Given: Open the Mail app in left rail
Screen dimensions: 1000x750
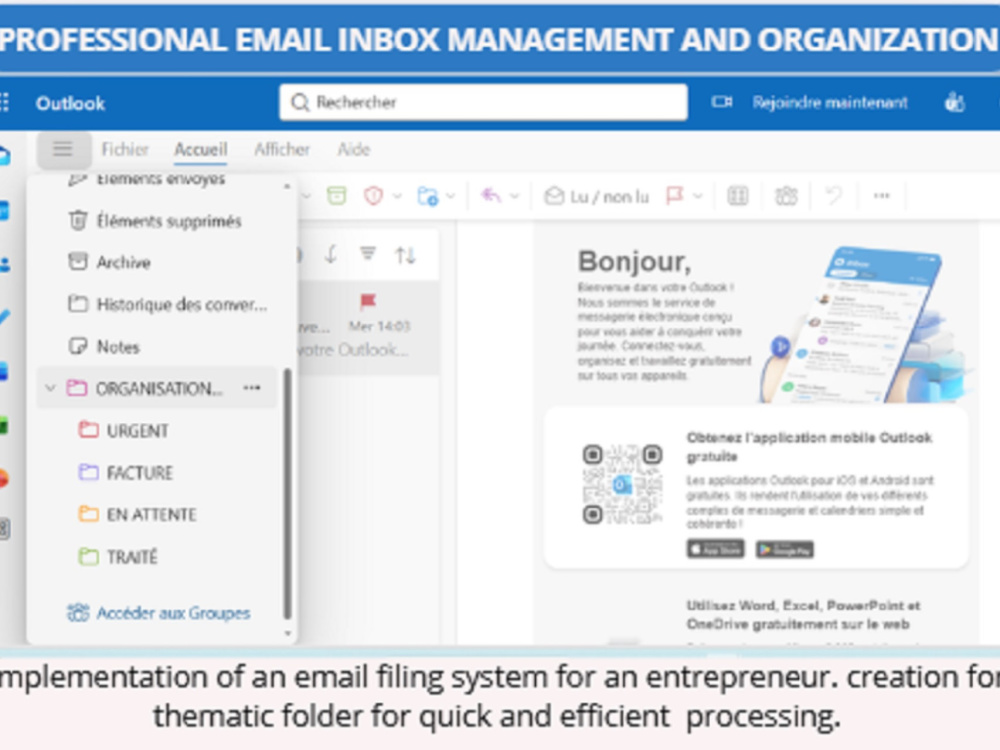Looking at the screenshot, I should (x=4, y=156).
